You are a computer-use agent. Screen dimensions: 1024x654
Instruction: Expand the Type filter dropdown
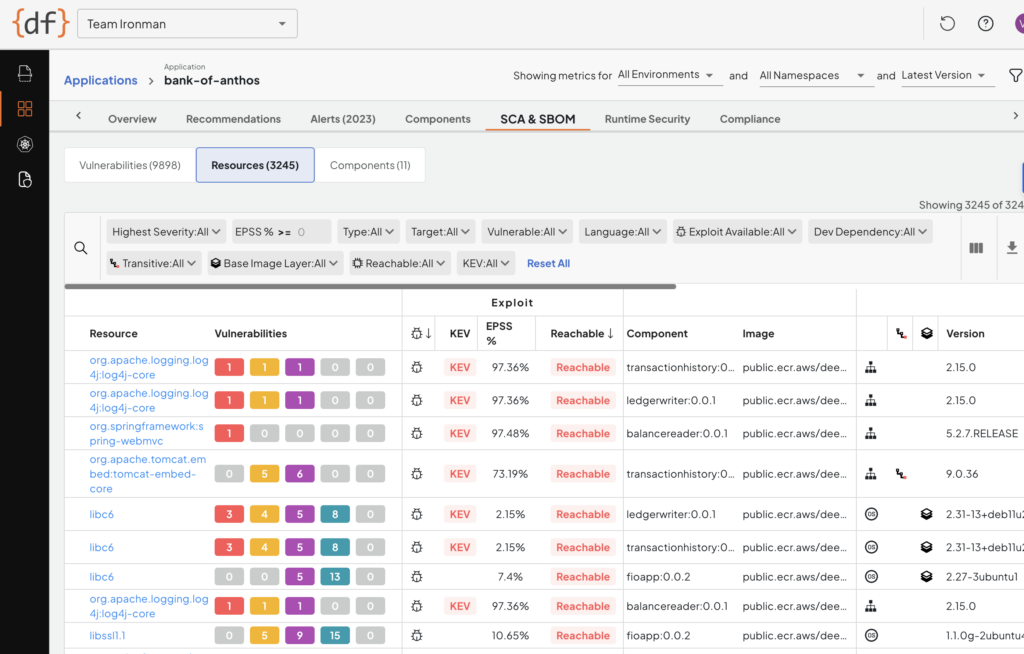coord(368,232)
